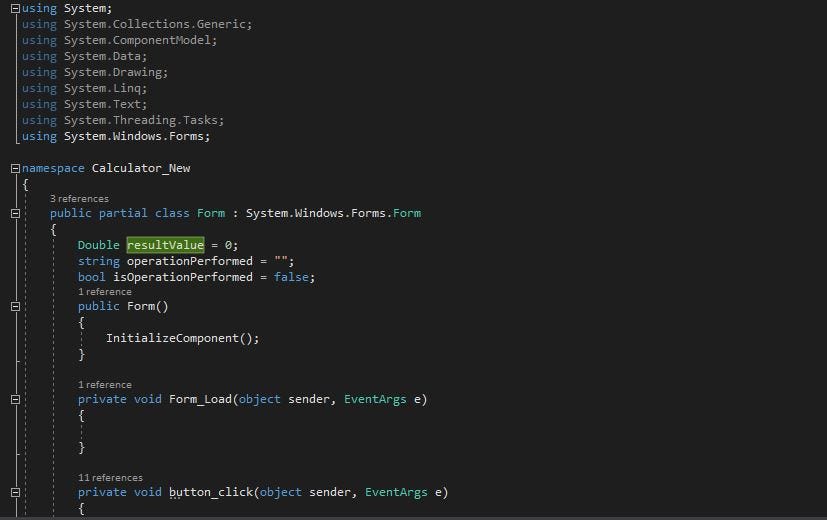The height and width of the screenshot is (520, 827).
Task: Click the first 'using System;' line
Action: [67, 8]
